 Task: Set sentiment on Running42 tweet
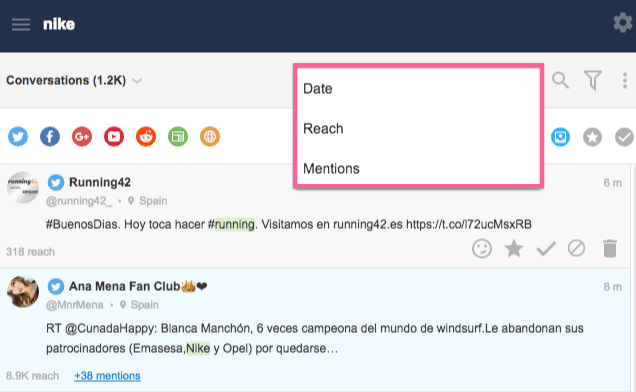point(482,248)
